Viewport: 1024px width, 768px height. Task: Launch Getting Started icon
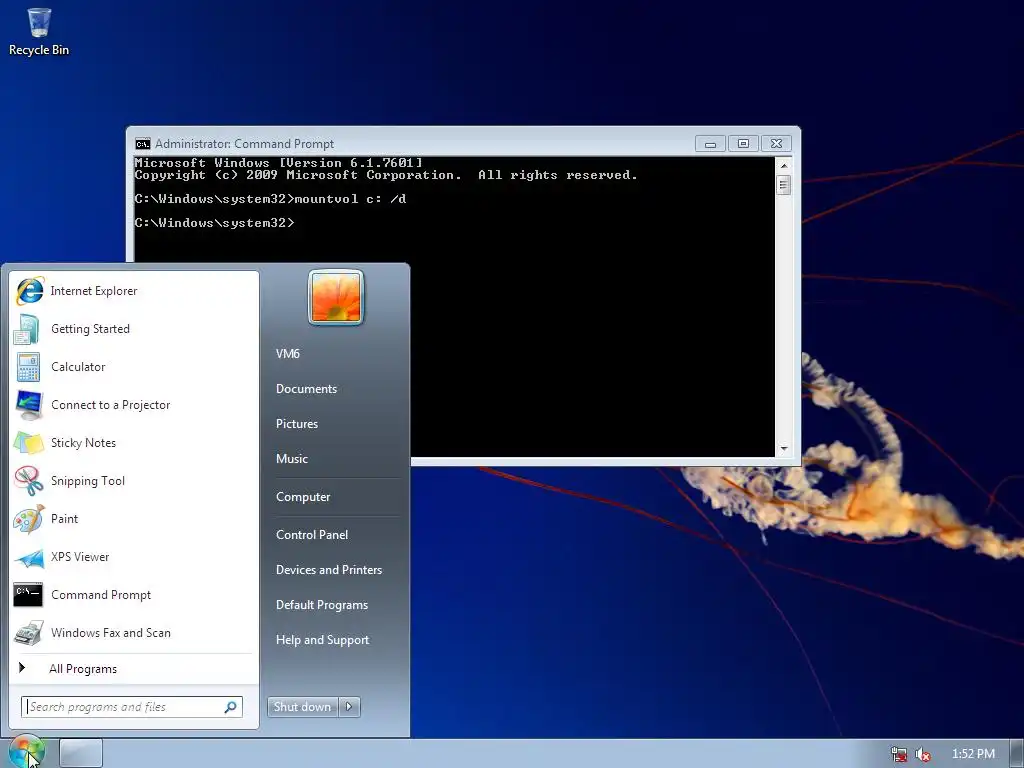27,329
